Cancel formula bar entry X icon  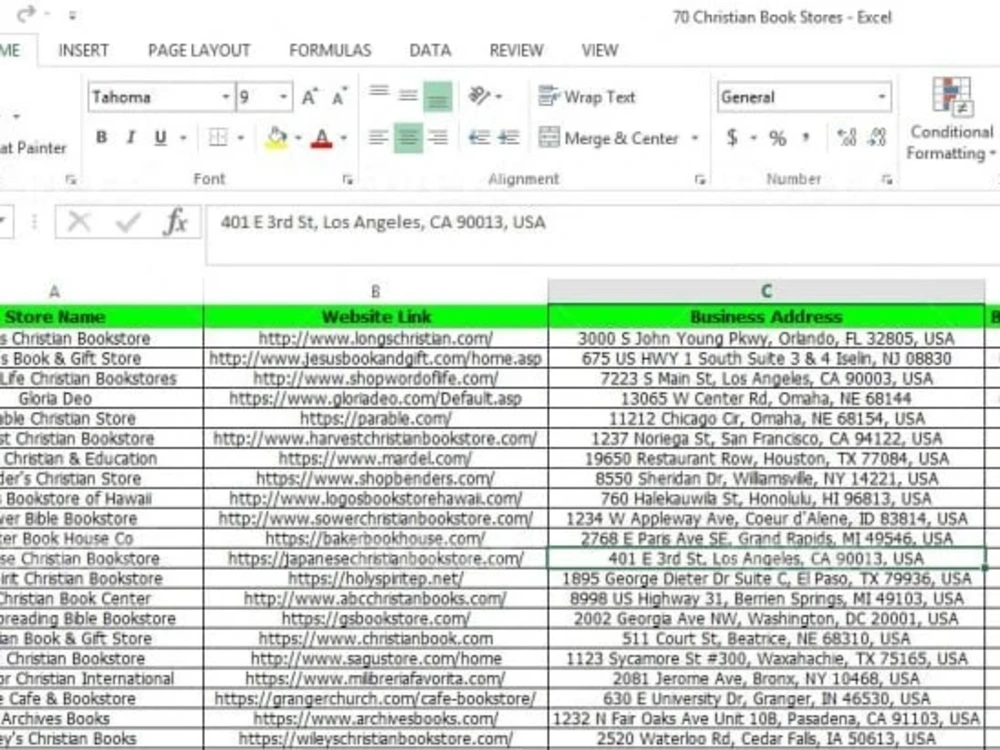(79, 222)
